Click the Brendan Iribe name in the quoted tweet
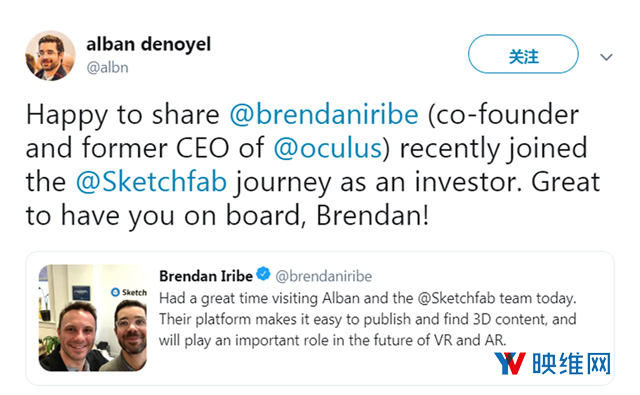Image resolution: width=640 pixels, height=395 pixels. pos(206,276)
